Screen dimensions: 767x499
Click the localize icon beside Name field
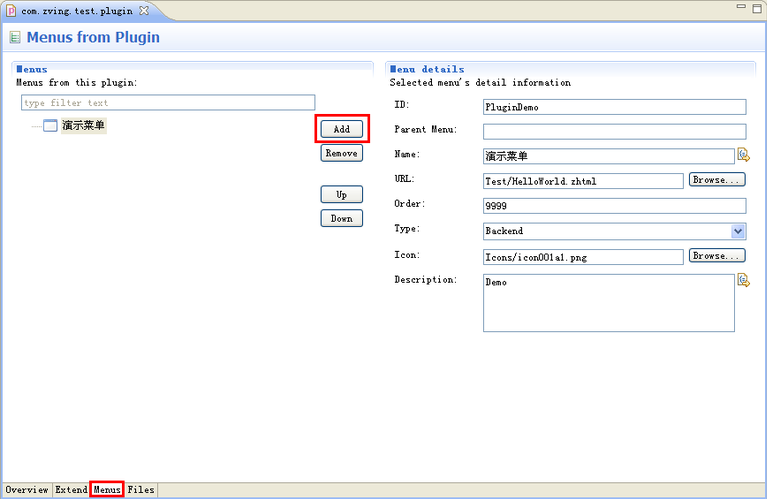click(742, 155)
